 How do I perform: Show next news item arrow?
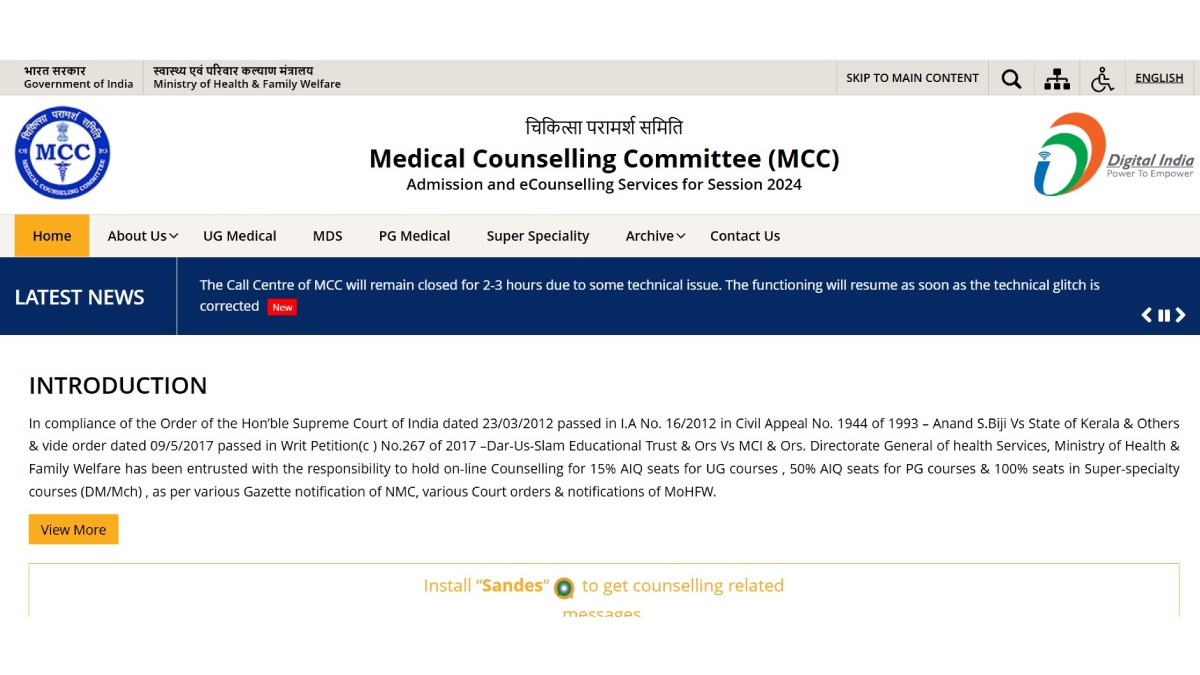pos(1180,315)
